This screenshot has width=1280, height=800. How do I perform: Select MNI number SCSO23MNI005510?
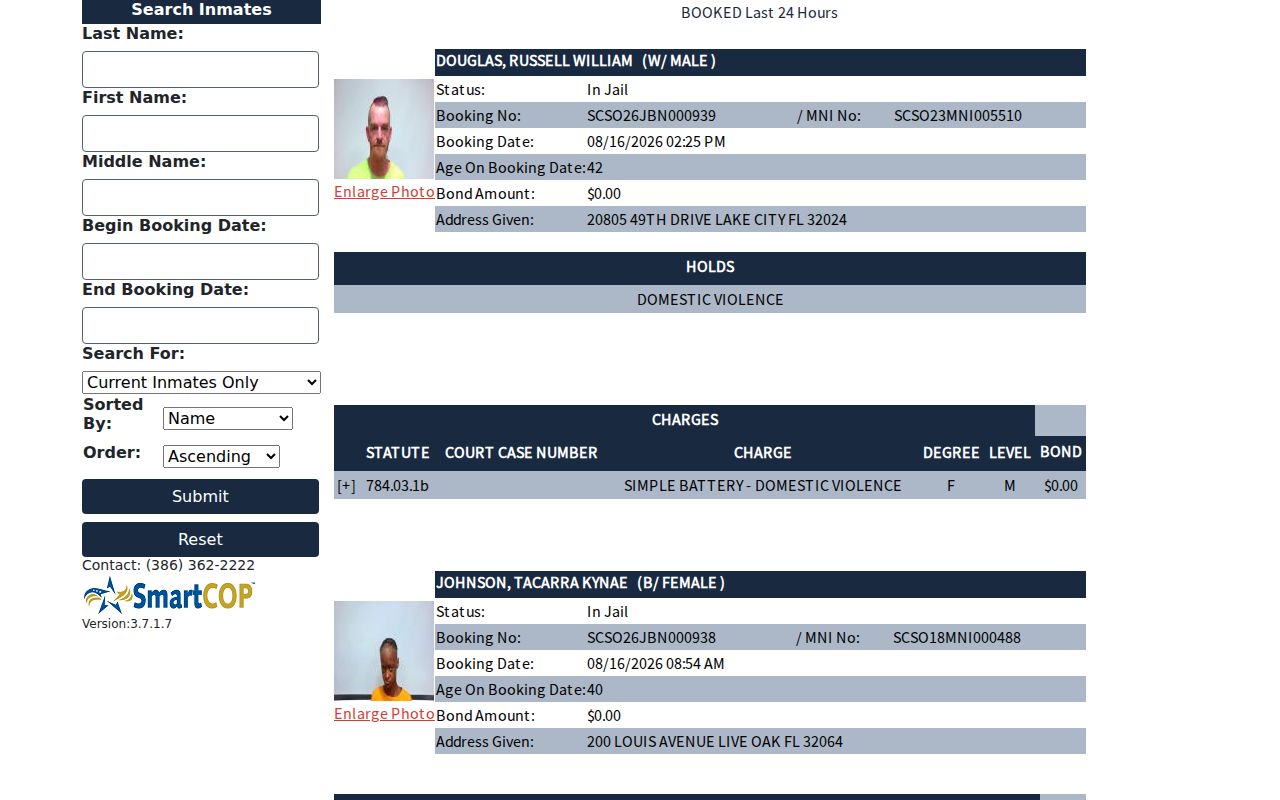pos(958,116)
